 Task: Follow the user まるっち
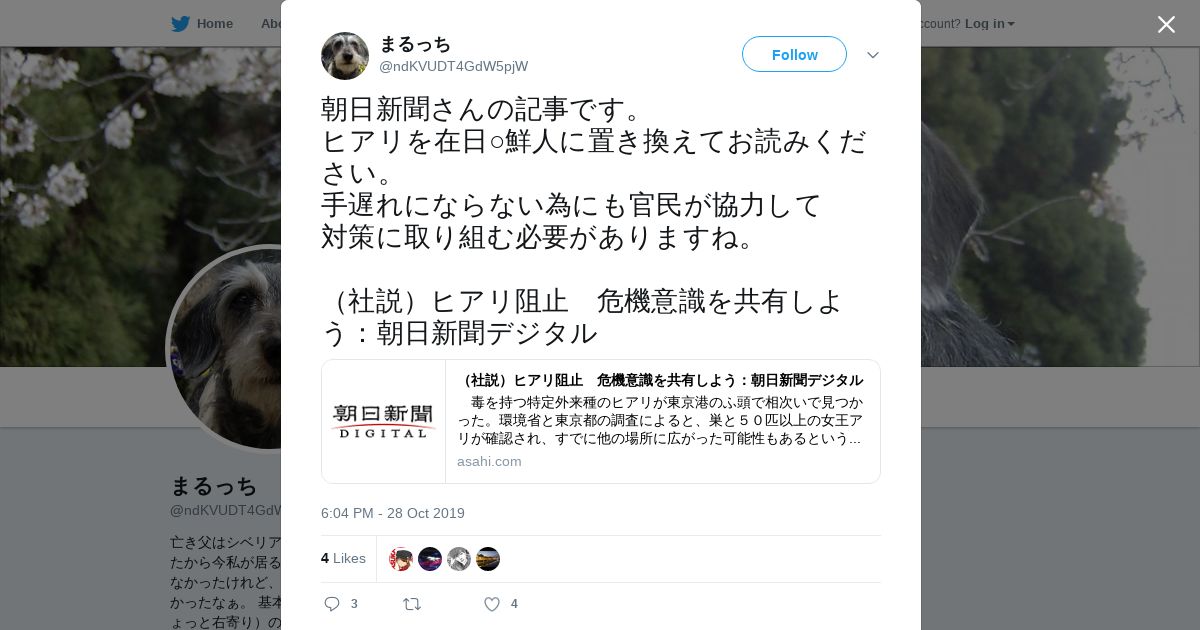coord(794,54)
